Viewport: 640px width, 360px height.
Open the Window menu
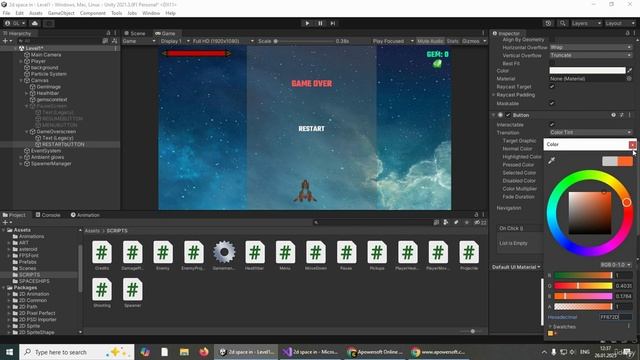(x=151, y=13)
